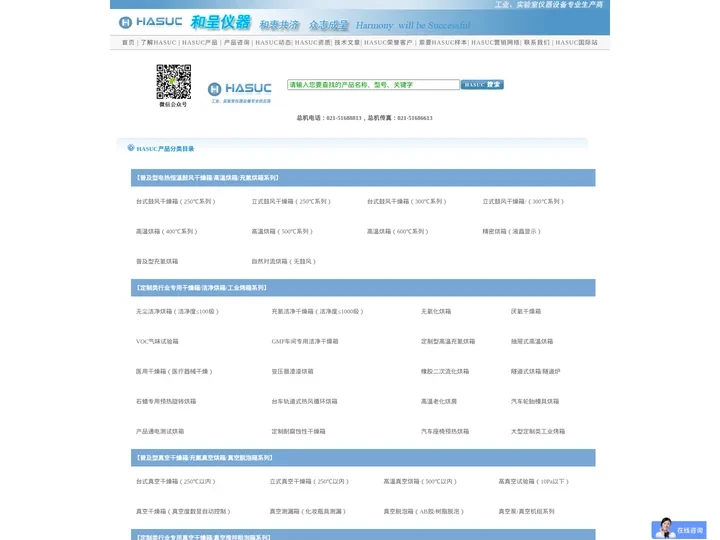Image resolution: width=720 pixels, height=540 pixels.
Task: Open the 在线咨询 online consultation widget
Action: coord(679,529)
